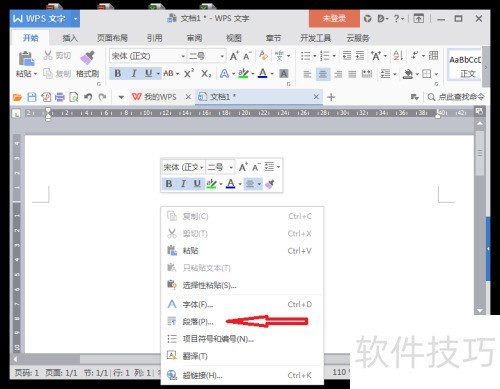Choose 段落(P)... from context menu
Screen dimensions: 500x389
point(242,322)
